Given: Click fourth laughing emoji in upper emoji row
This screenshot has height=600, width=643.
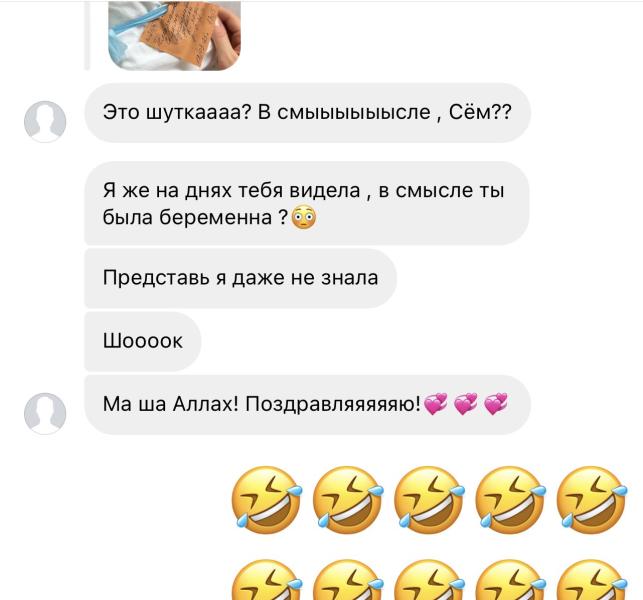Looking at the screenshot, I should (x=510, y=500).
